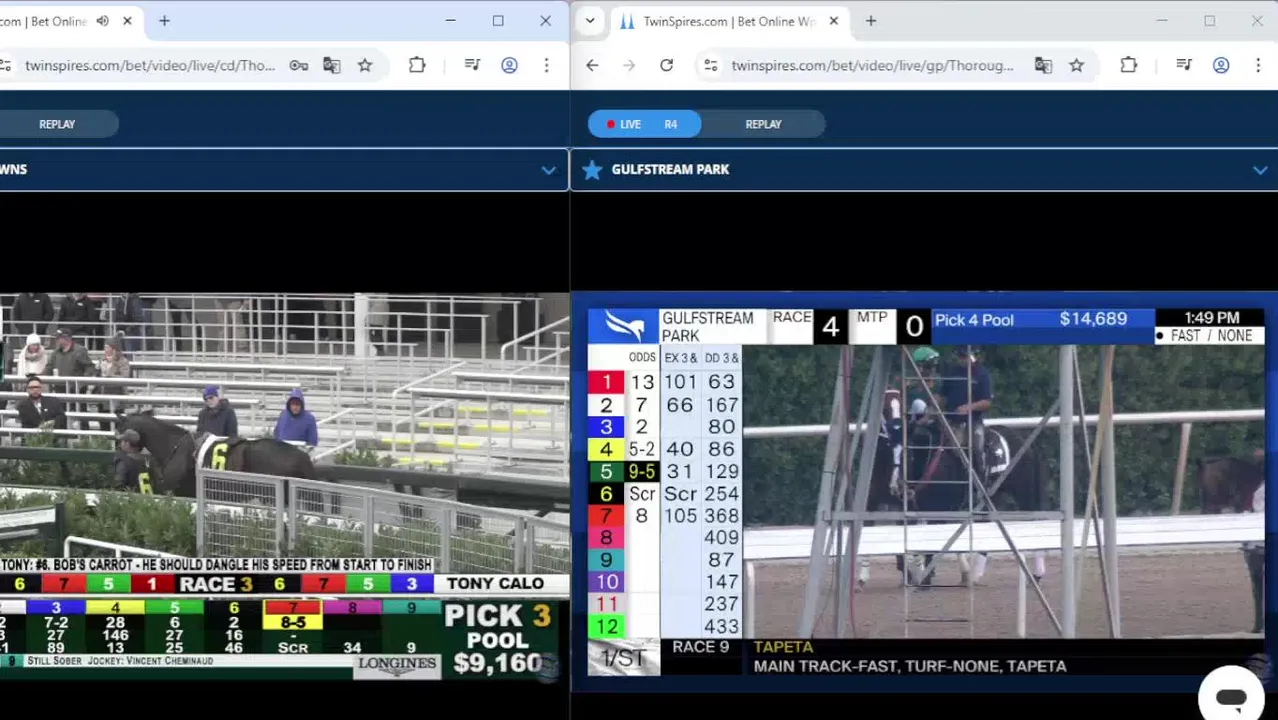Open translate page icon in right window
The image size is (1278, 720).
pos(1043,65)
